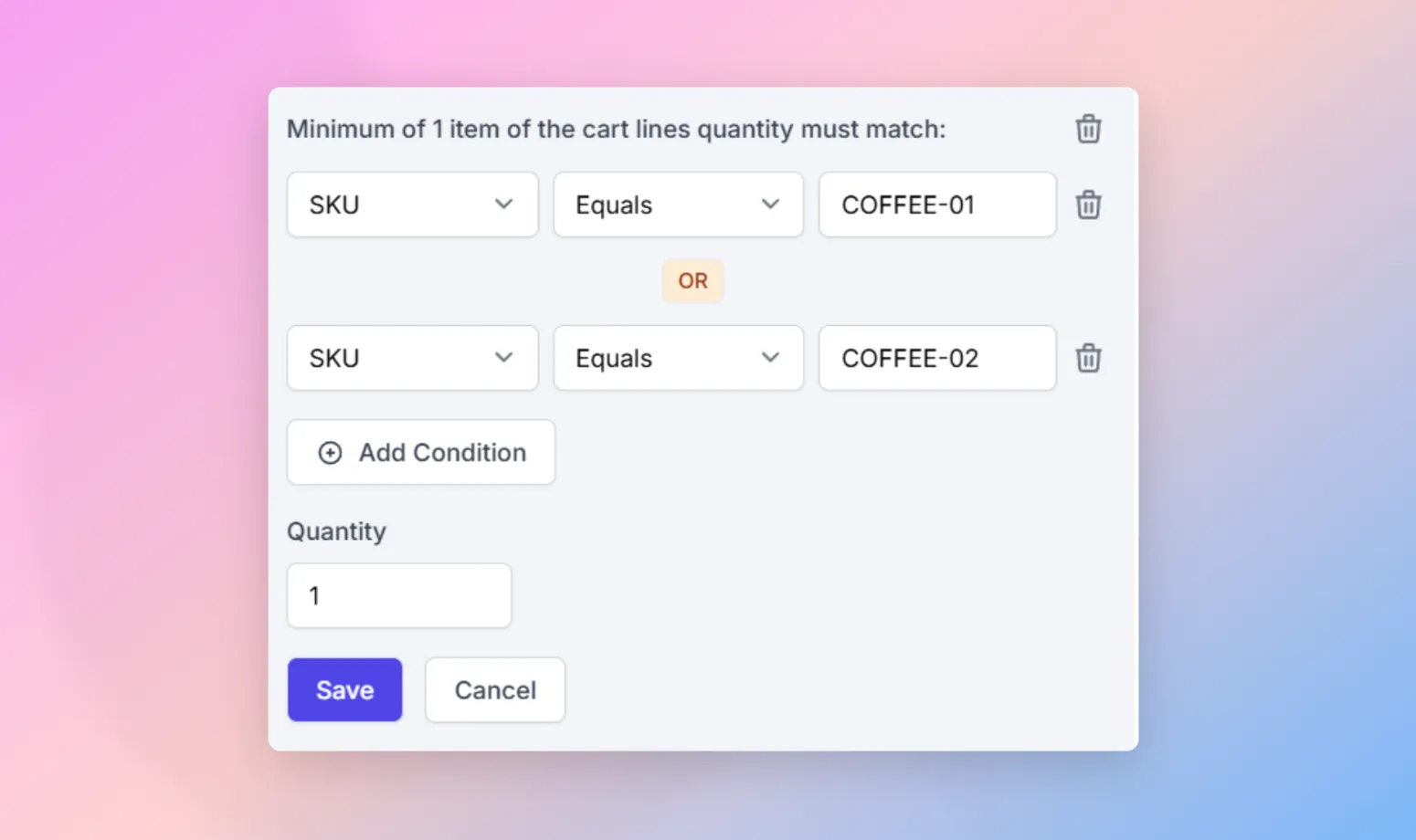Click into the Quantity input box
The width and height of the screenshot is (1416, 840).
[399, 595]
